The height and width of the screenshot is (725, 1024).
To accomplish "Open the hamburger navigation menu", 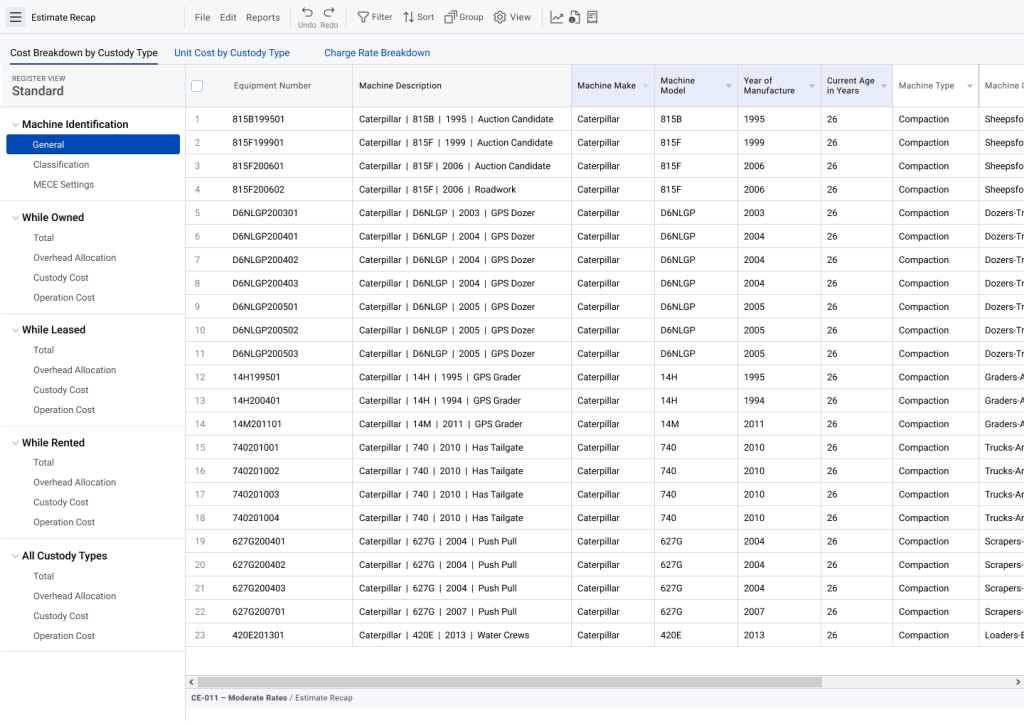I will pos(17,17).
